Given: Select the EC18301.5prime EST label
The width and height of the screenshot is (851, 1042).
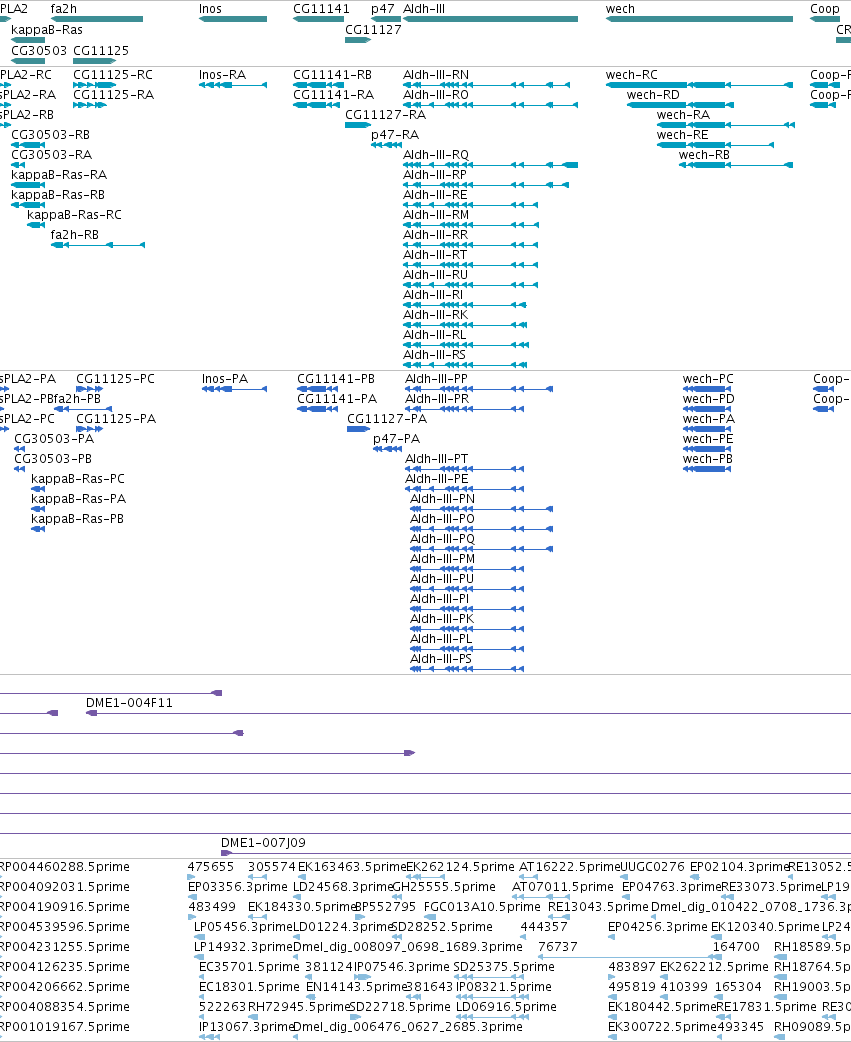Looking at the screenshot, I should [250, 986].
